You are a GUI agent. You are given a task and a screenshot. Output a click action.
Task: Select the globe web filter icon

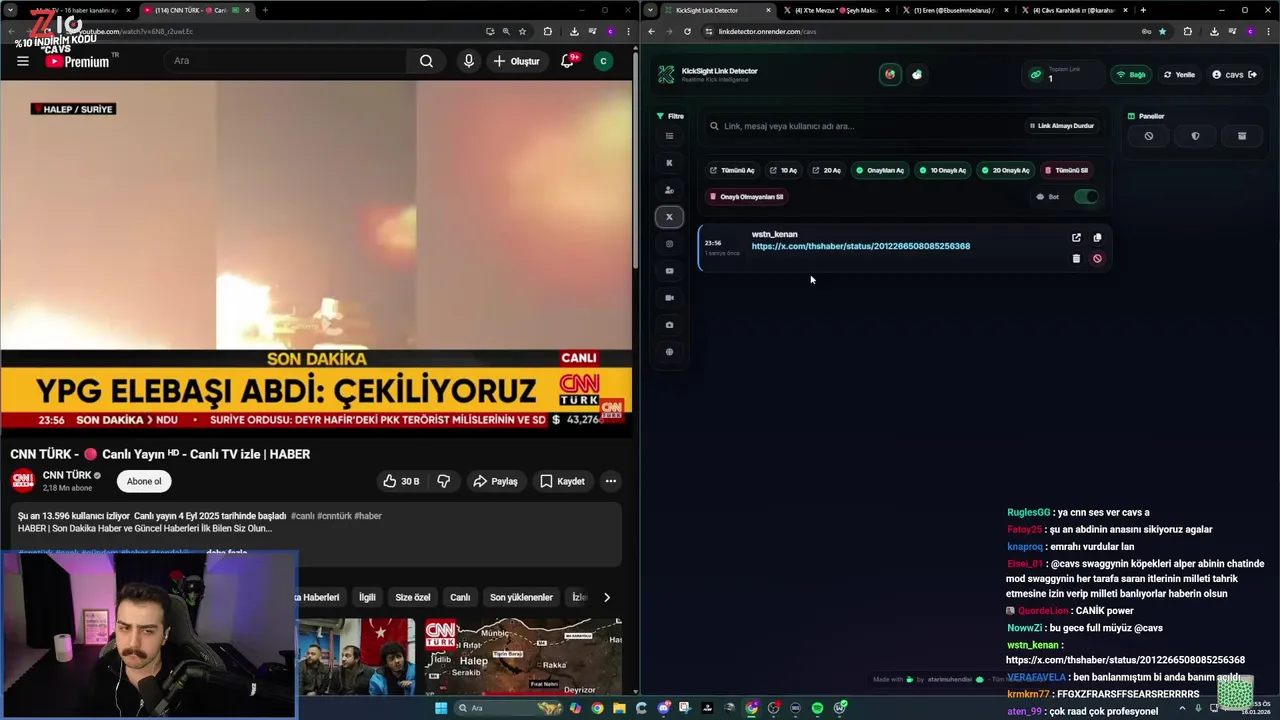click(669, 351)
